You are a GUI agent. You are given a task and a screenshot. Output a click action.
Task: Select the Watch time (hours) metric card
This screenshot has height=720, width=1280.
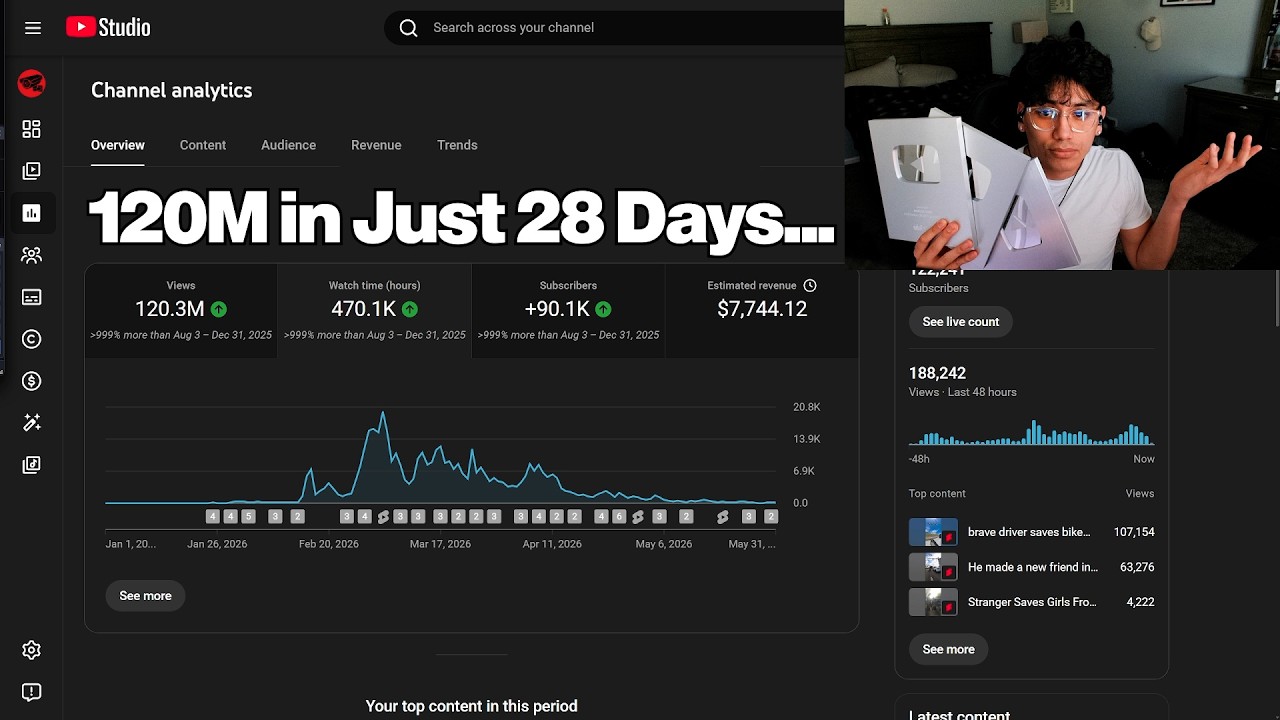coord(375,311)
